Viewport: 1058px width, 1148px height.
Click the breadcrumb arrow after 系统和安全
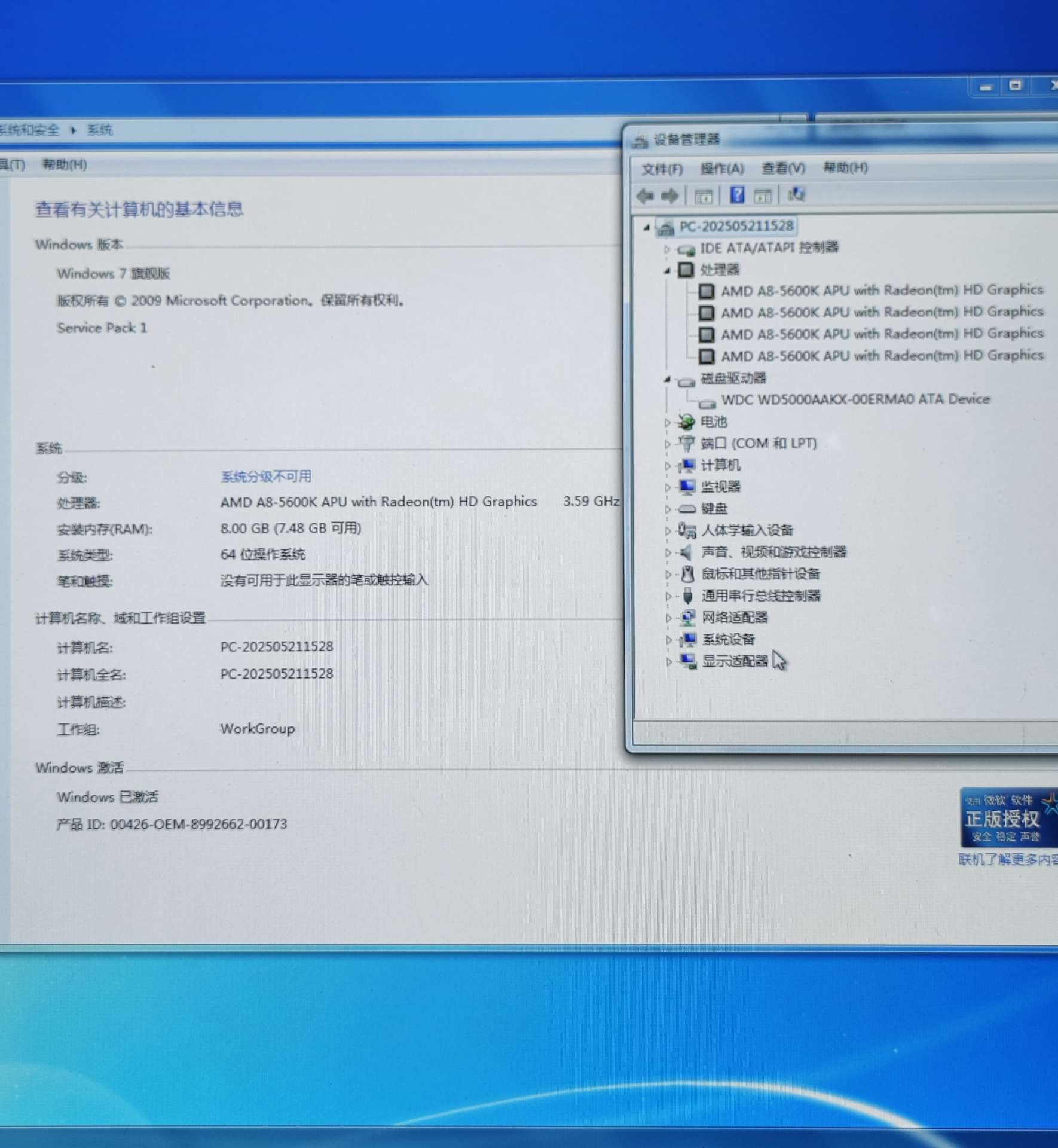[73, 130]
